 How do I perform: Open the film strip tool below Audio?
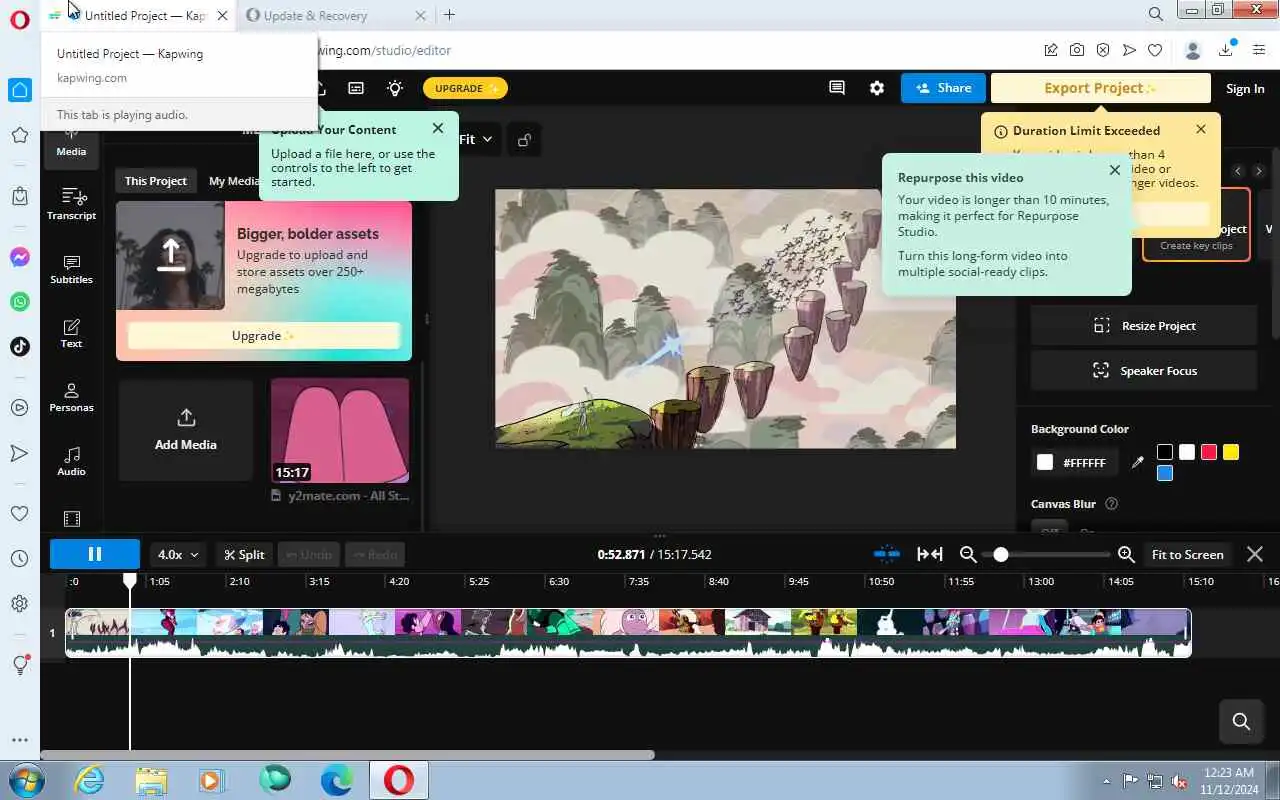(71, 519)
